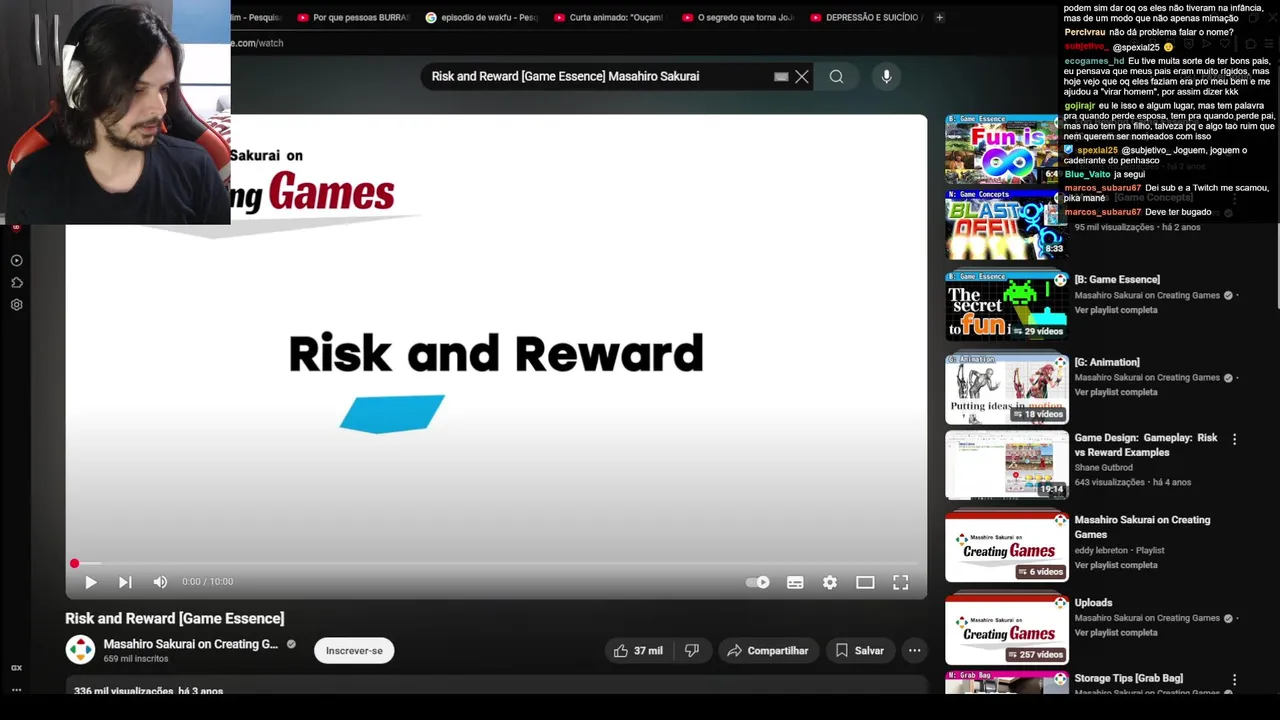Open the 6 vídeos playlist thumbnail
This screenshot has height=720, width=1280.
click(x=1006, y=547)
